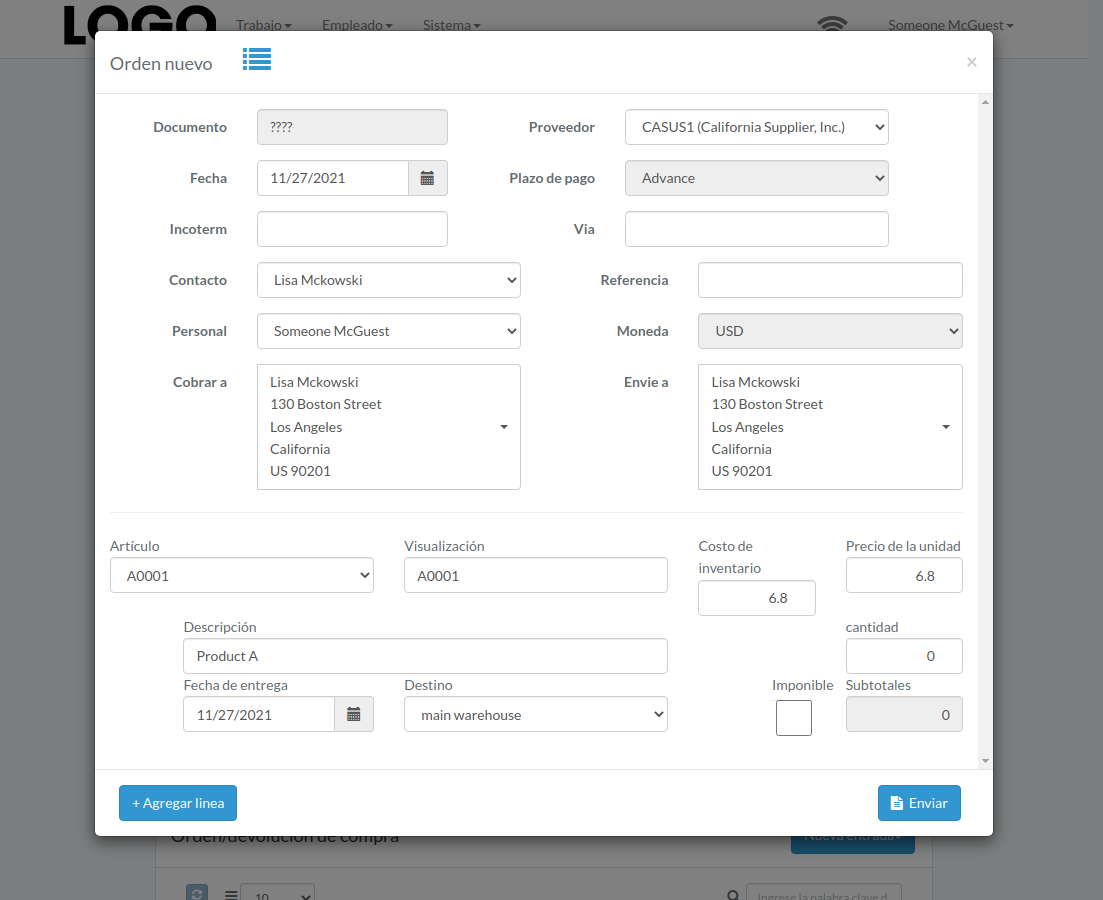Image resolution: width=1103 pixels, height=900 pixels.
Task: Open the page size dropdown behind dialog
Action: (277, 893)
